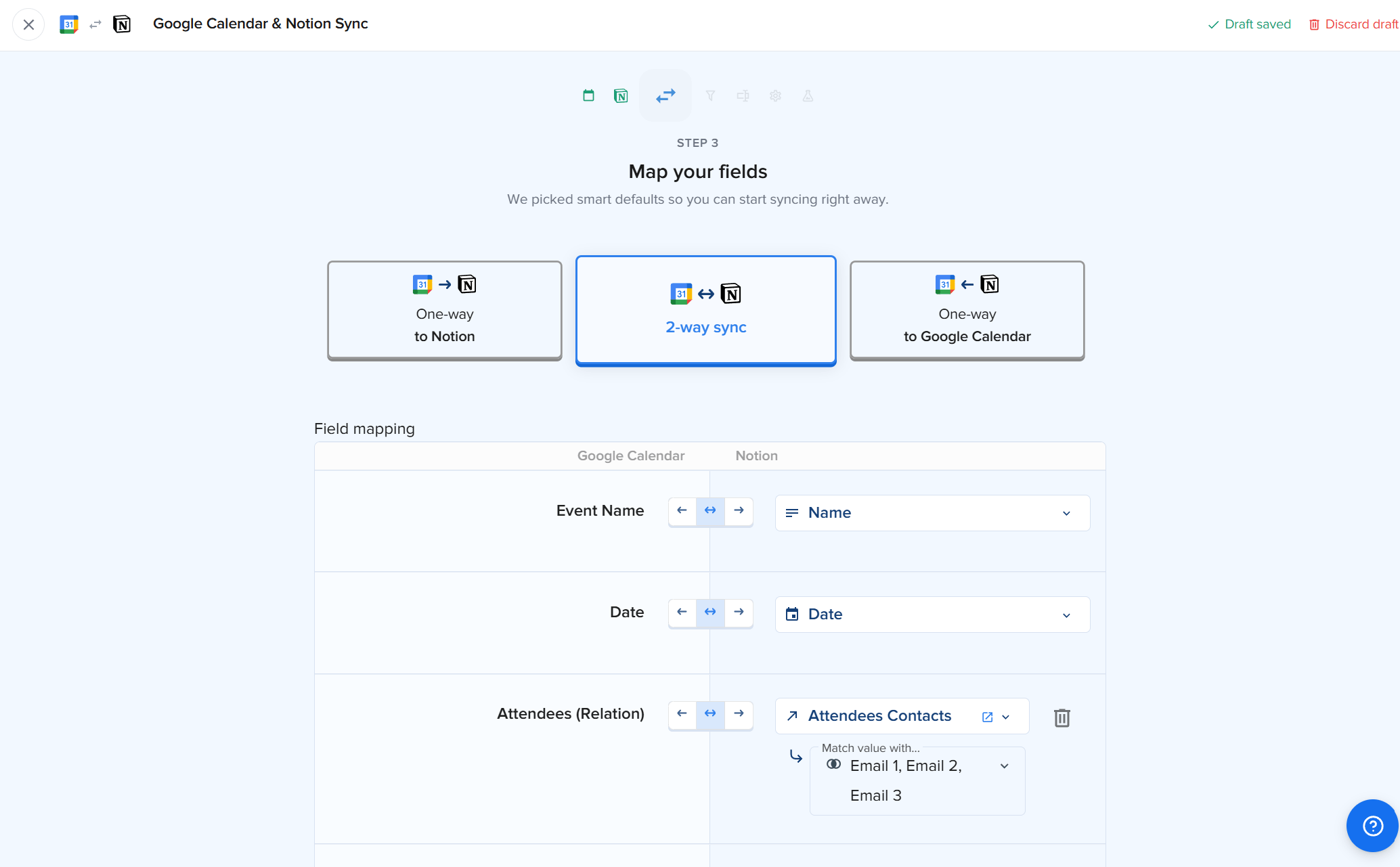Click the Notion logo in header

(122, 24)
